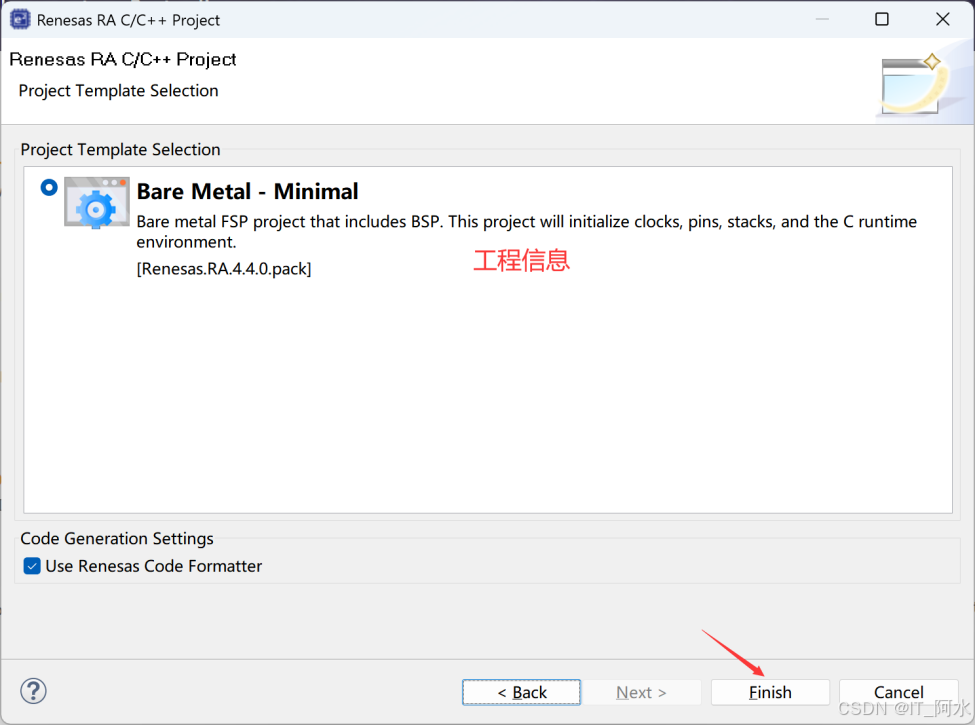The width and height of the screenshot is (975, 726).
Task: Select the Bare Metal - Minimal radio button
Action: (49, 187)
